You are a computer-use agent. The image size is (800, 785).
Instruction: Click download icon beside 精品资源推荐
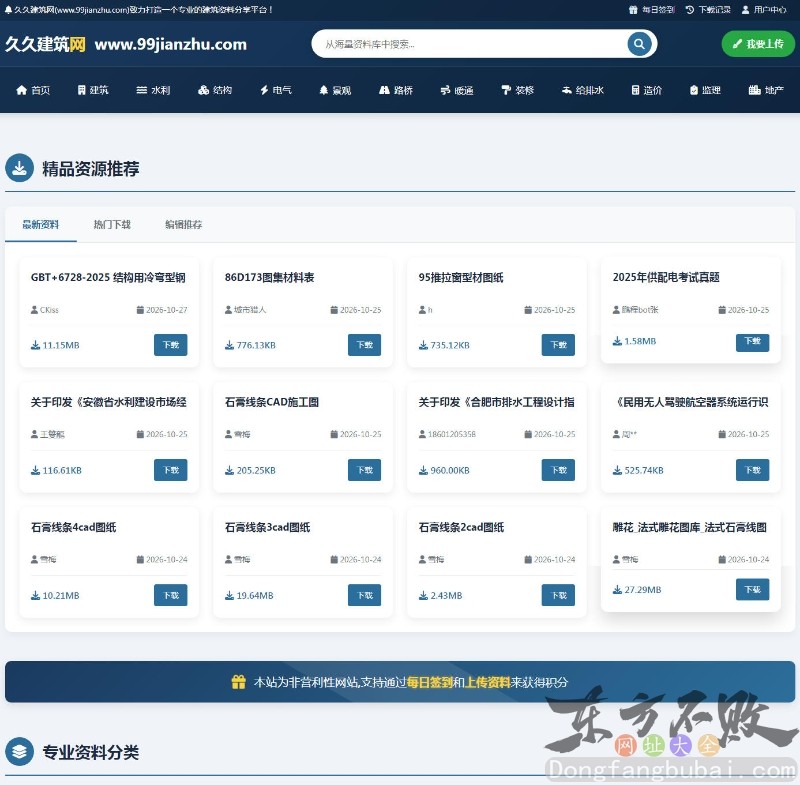click(x=19, y=168)
